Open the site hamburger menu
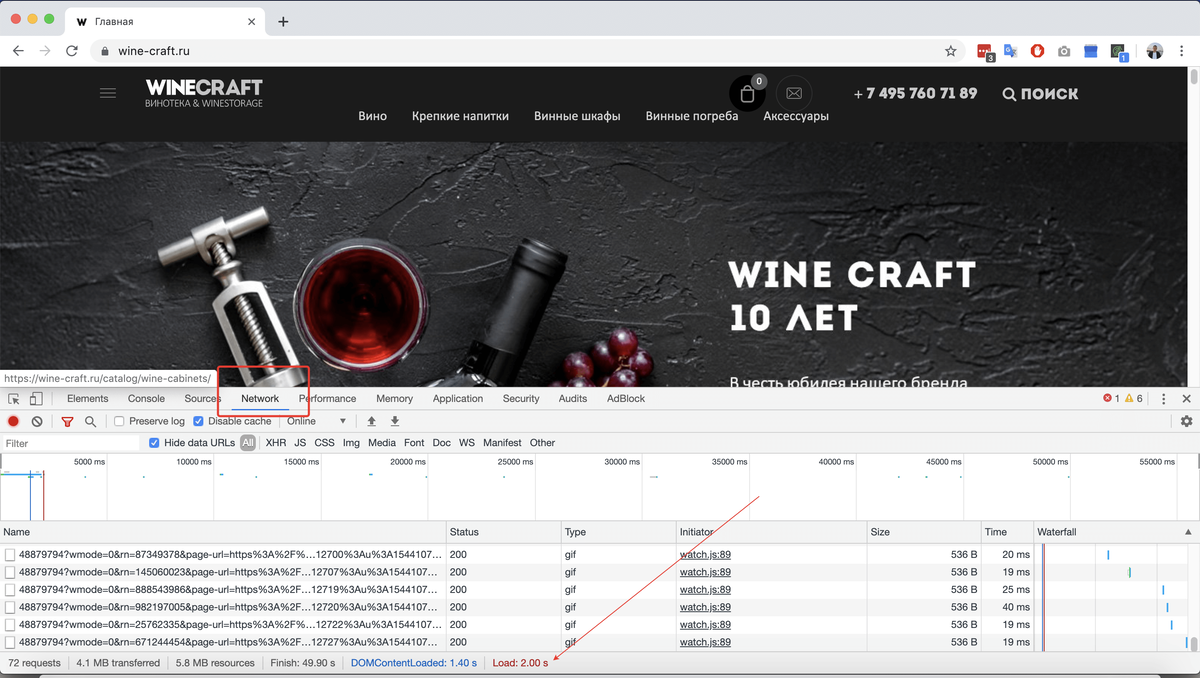 click(108, 93)
